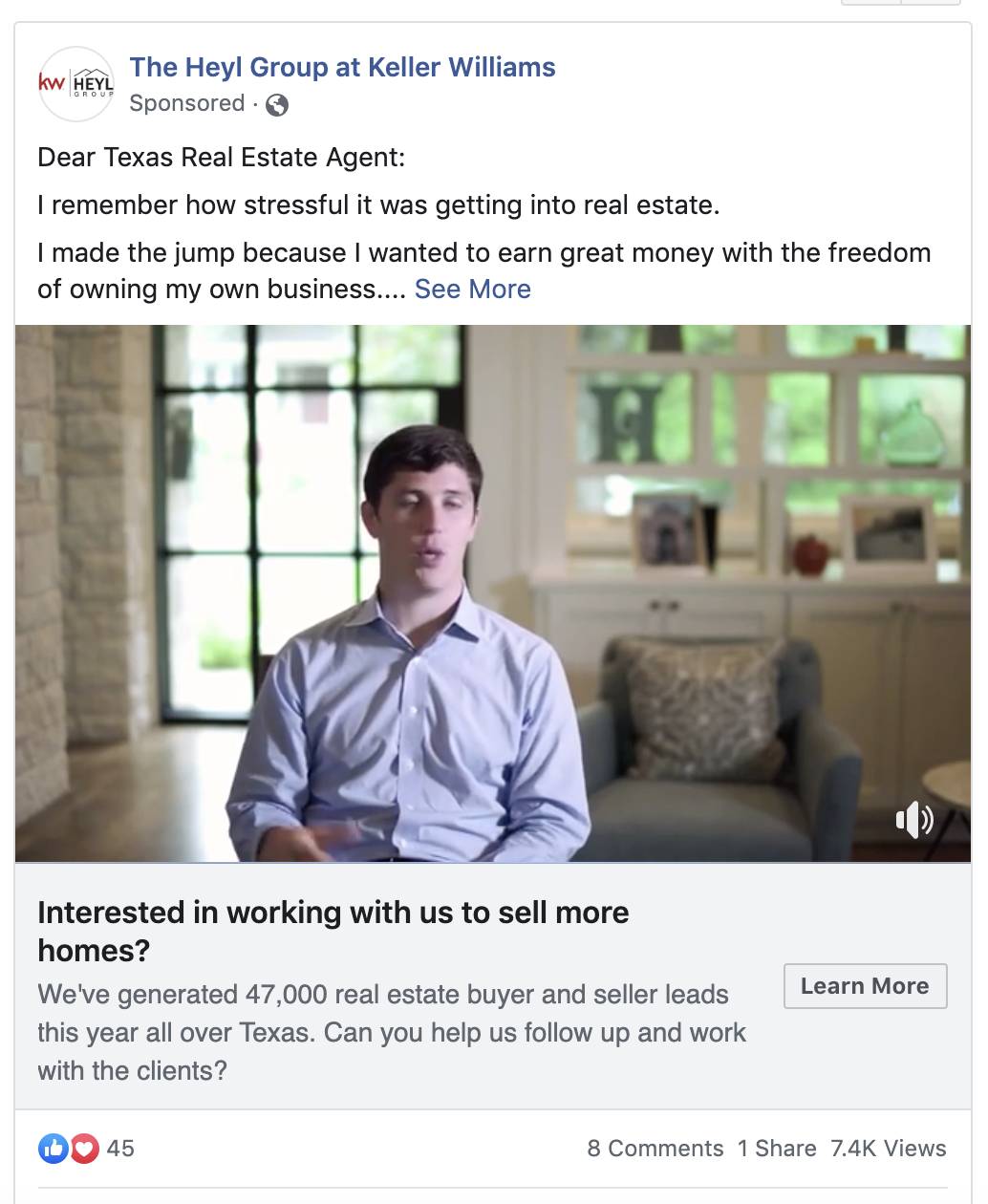The width and height of the screenshot is (988, 1204).
Task: Click the sentence about stressful real estate start
Action: (x=378, y=204)
